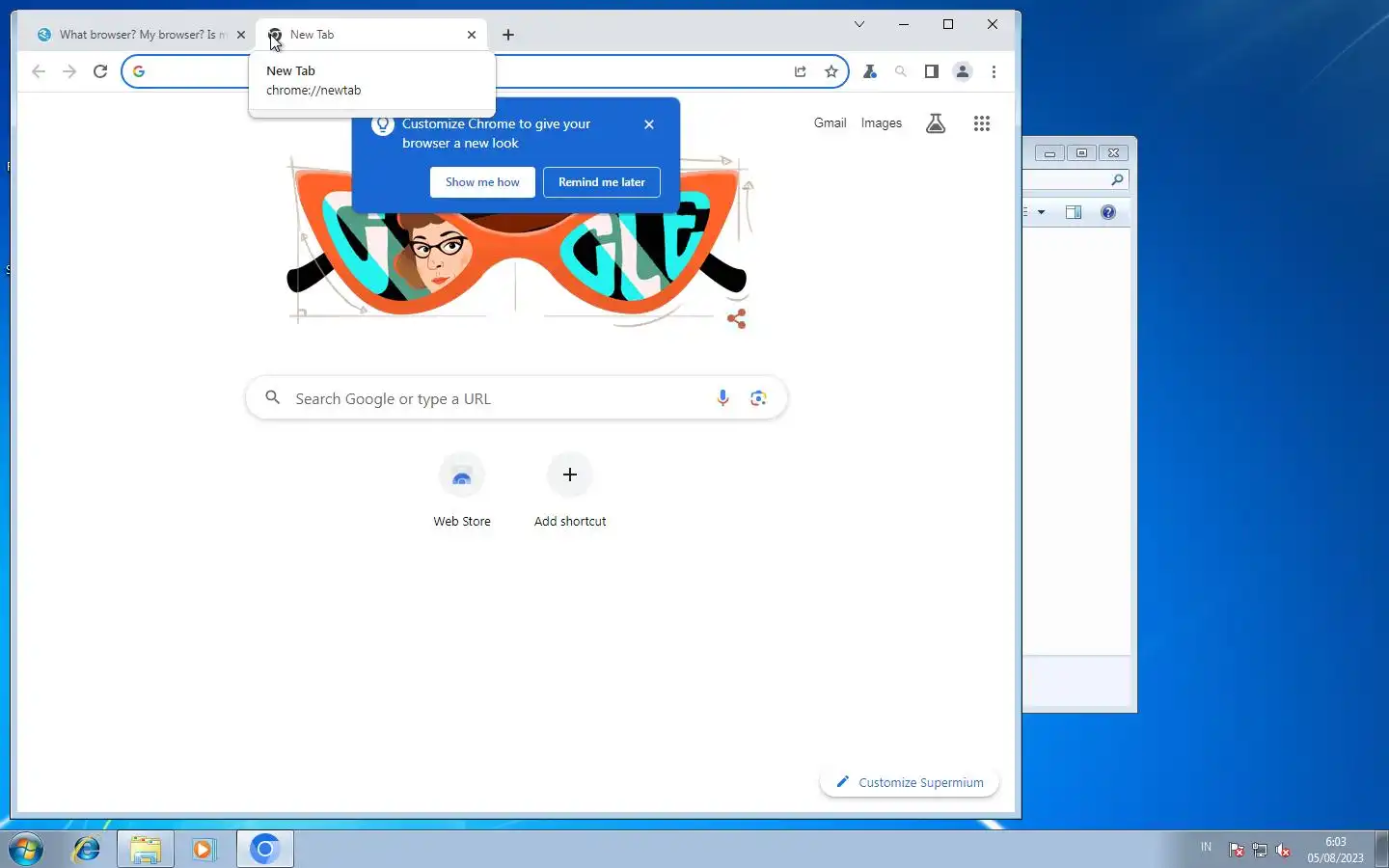Start voice search with the microphone
The image size is (1389, 868).
(722, 398)
